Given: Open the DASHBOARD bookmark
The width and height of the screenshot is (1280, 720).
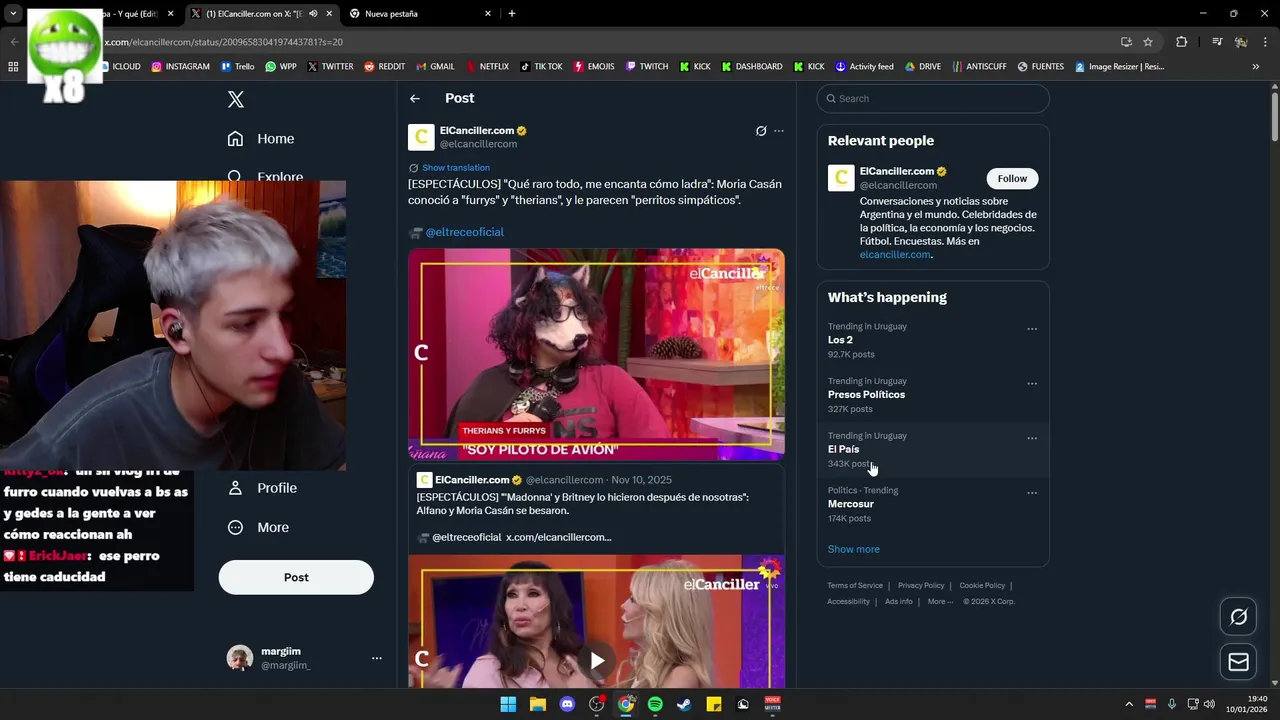Looking at the screenshot, I should tap(751, 67).
